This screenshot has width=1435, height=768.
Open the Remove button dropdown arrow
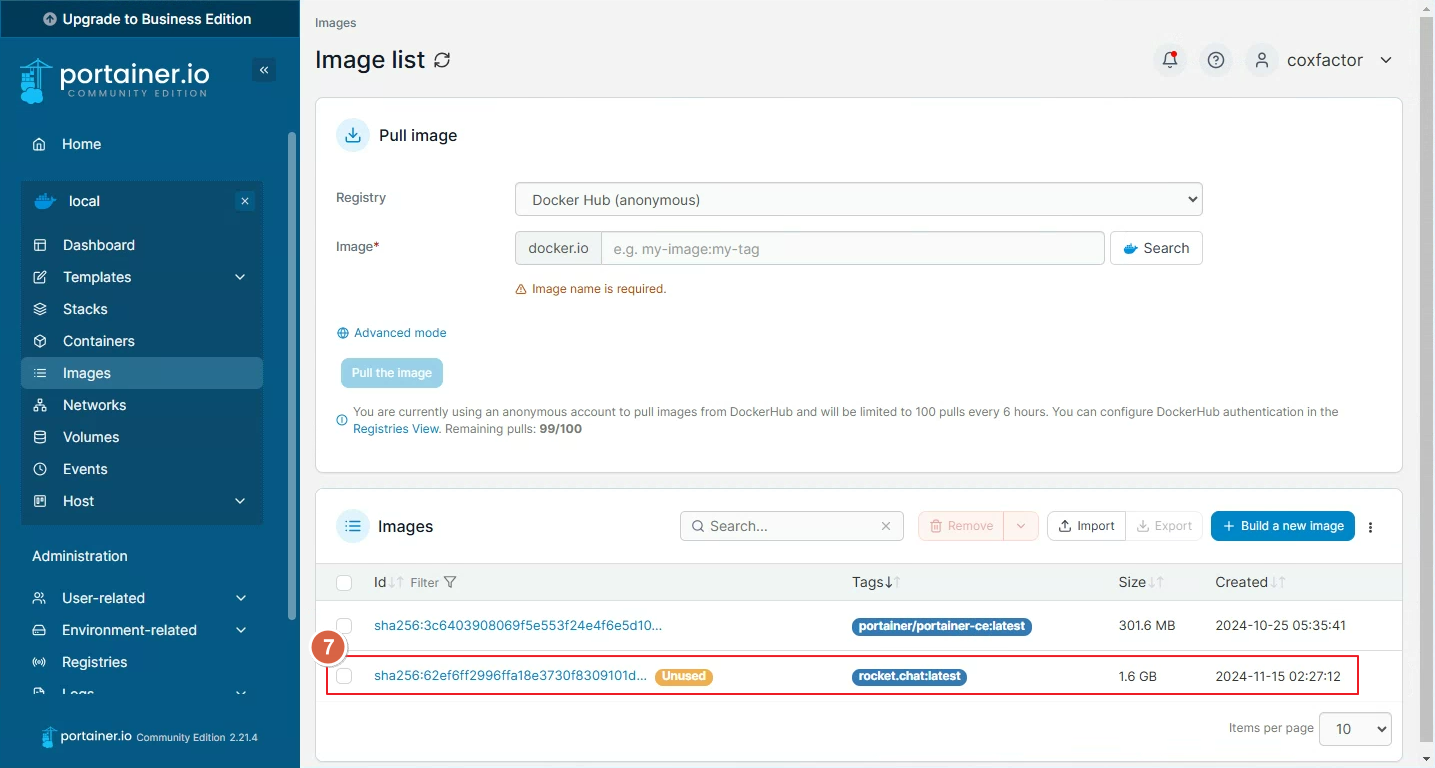1021,526
